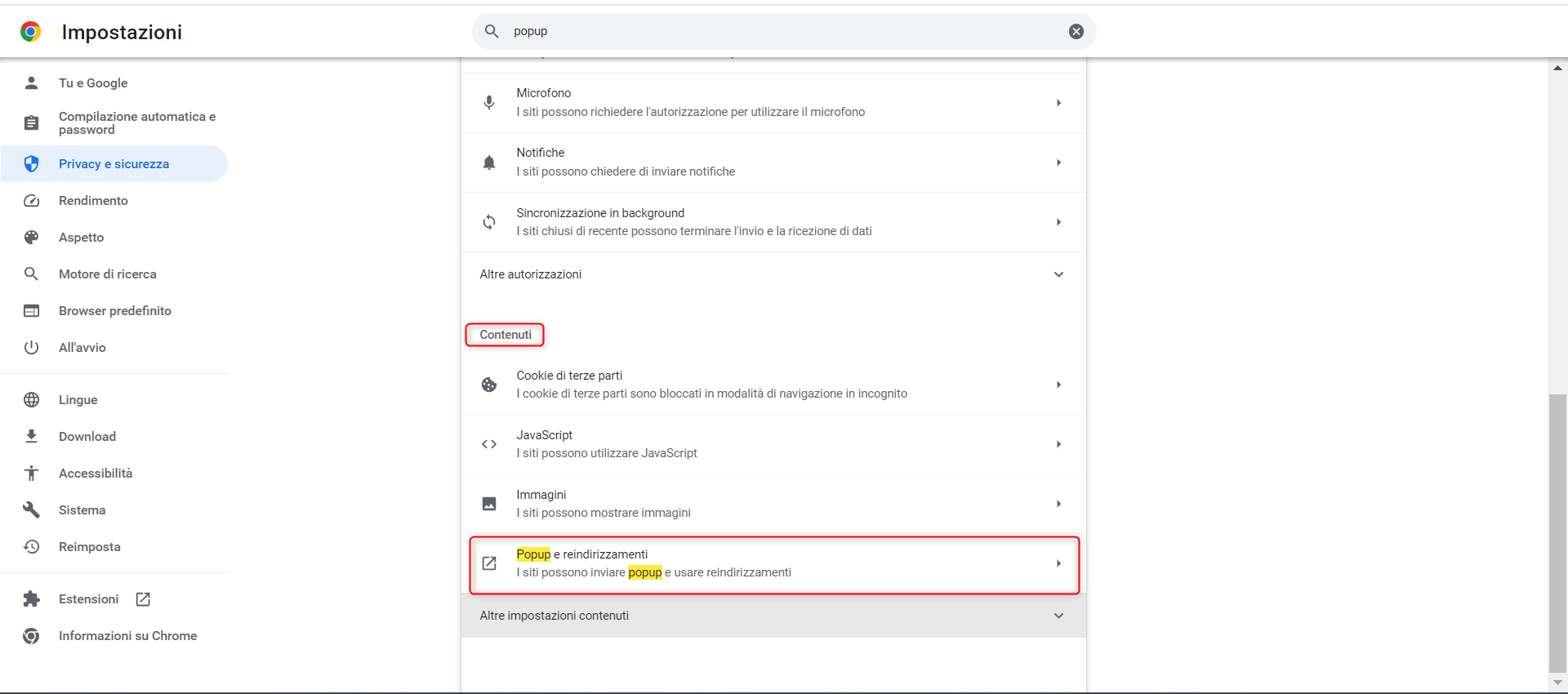This screenshot has height=694, width=1568.
Task: Click the notifications bell icon
Action: 489,162
